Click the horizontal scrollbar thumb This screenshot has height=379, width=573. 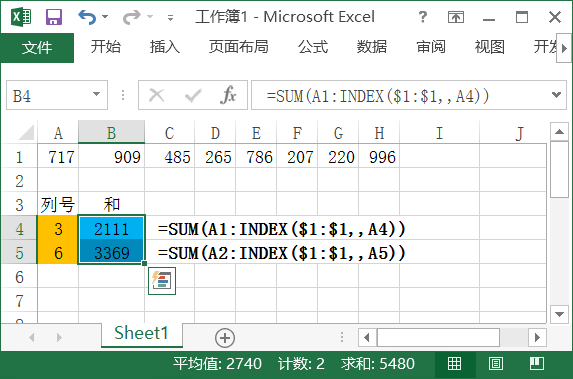[439, 337]
